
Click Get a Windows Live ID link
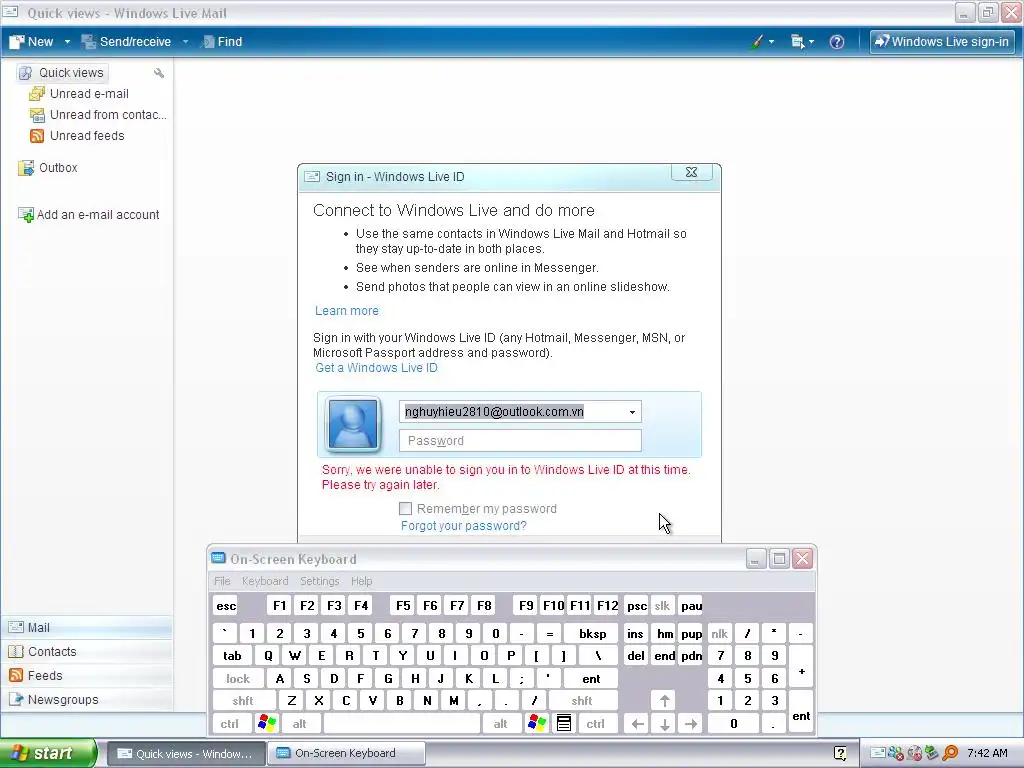[376, 368]
